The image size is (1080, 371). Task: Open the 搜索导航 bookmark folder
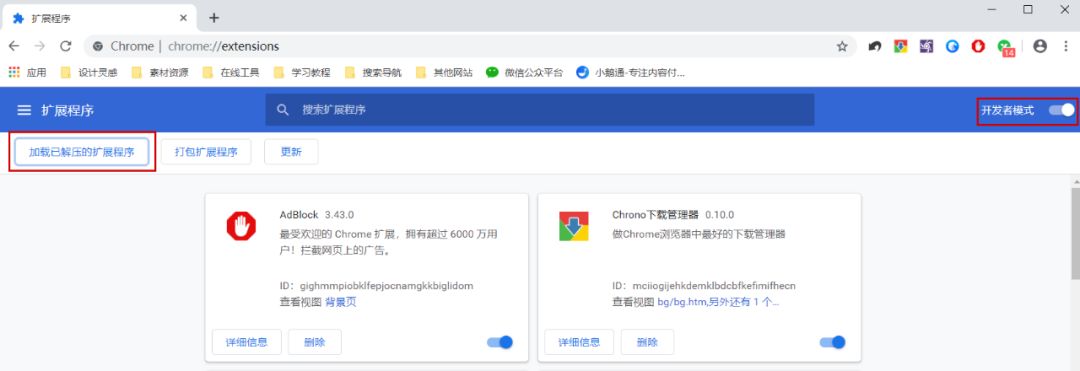tap(373, 72)
